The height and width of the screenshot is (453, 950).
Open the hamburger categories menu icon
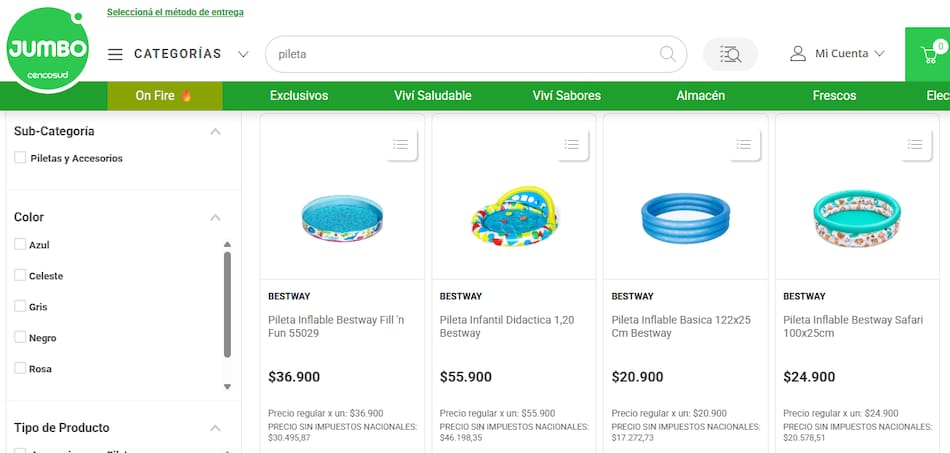[116, 54]
